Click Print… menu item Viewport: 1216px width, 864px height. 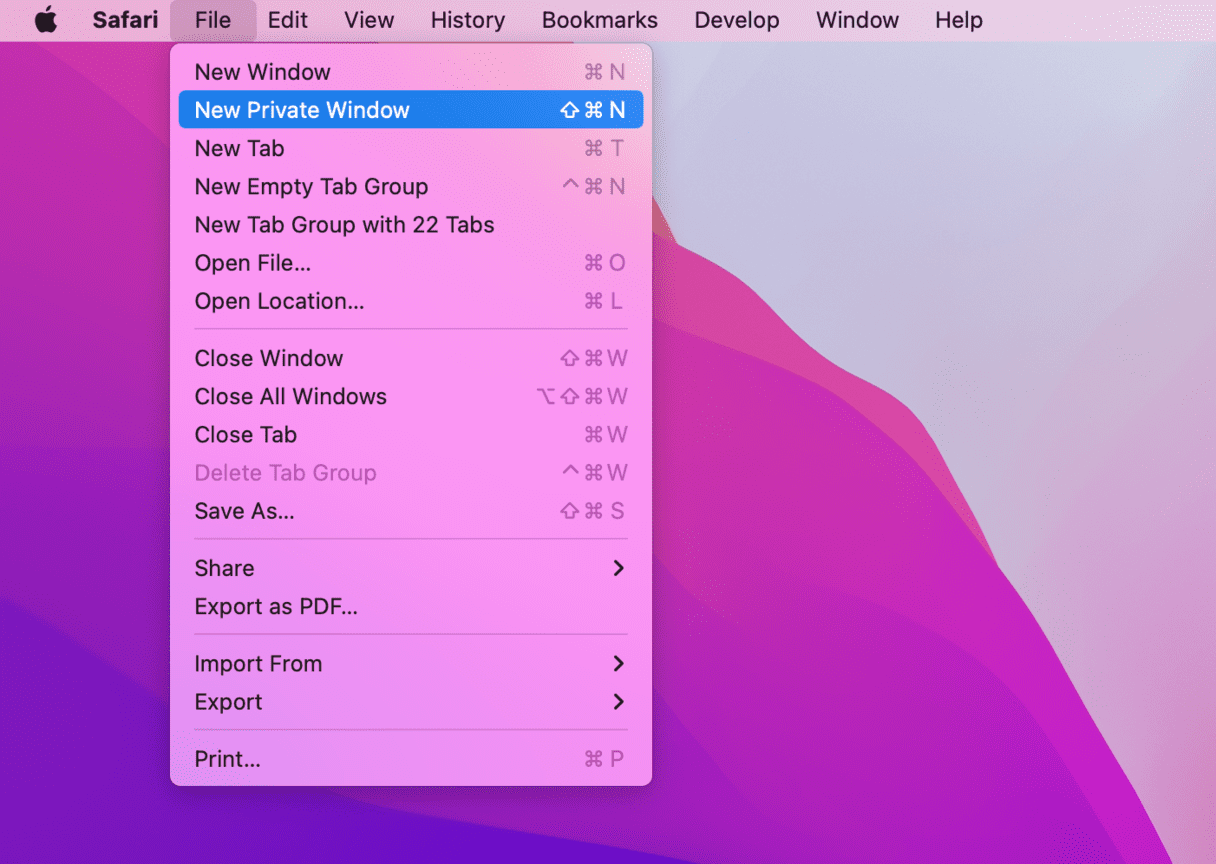227,759
